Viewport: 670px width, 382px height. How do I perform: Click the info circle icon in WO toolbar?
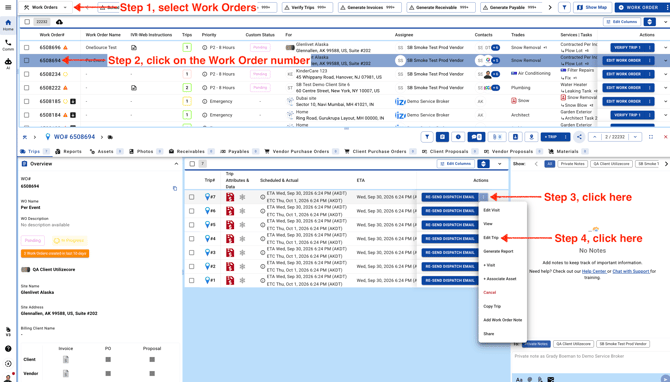458,137
